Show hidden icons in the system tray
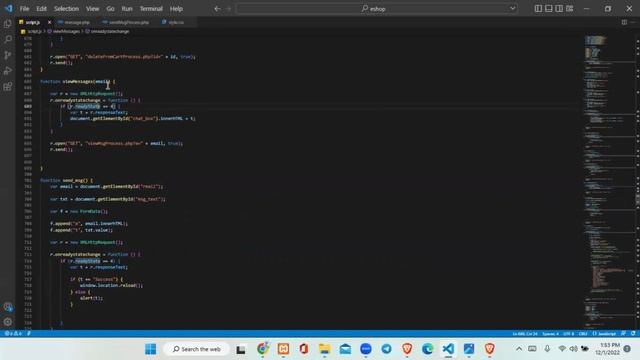This screenshot has width=640, height=360. 519,349
